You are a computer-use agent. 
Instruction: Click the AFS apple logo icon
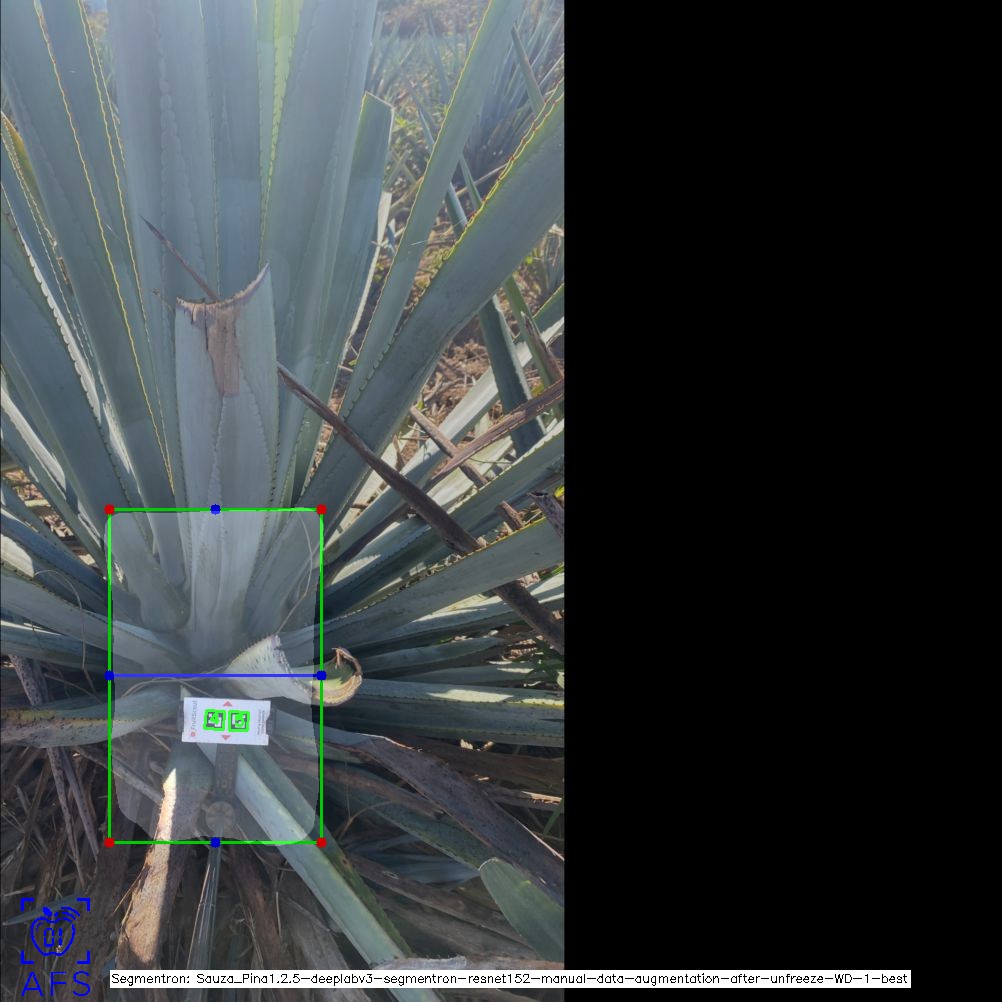coord(55,930)
